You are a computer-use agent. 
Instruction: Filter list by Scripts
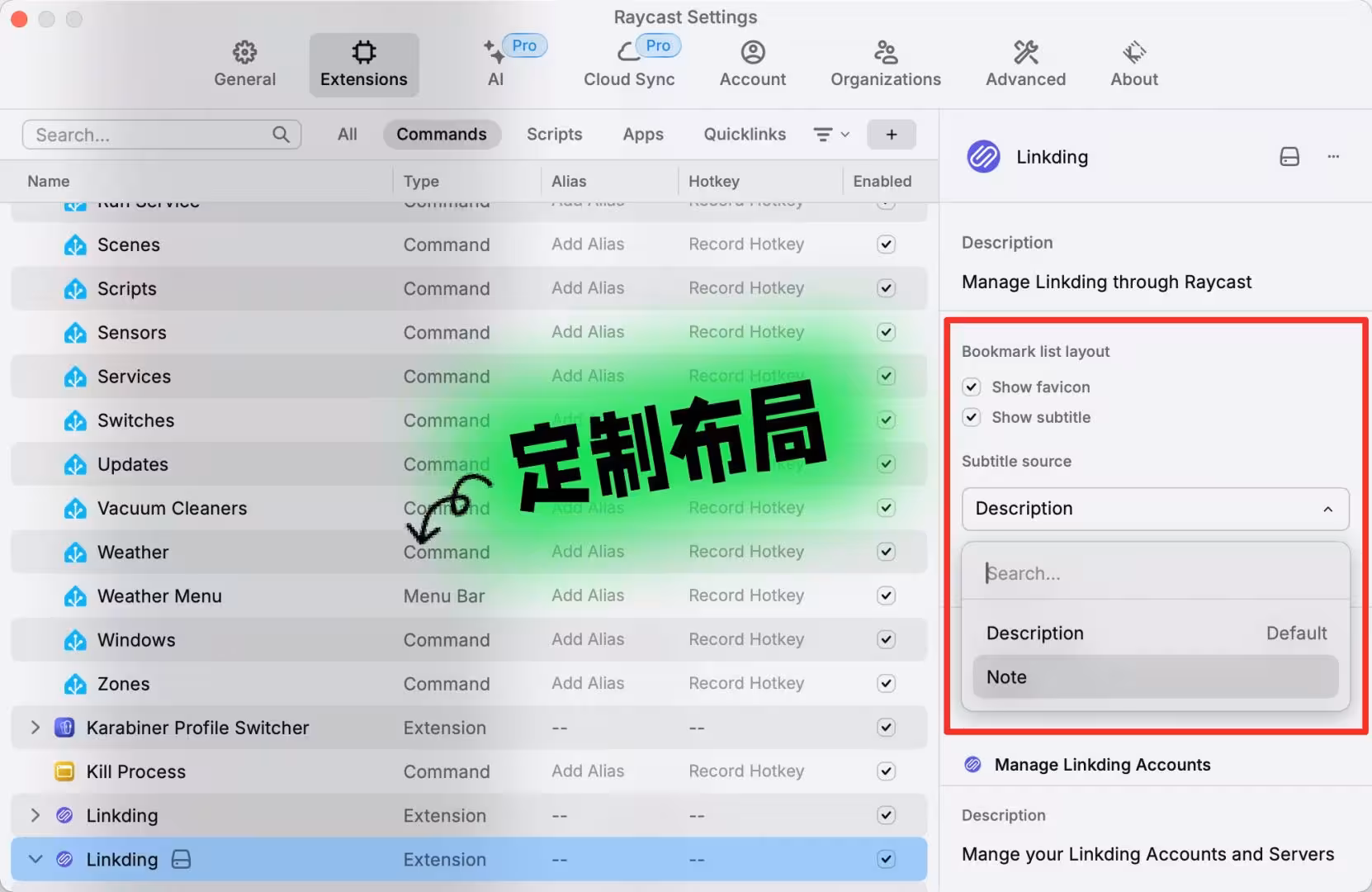(x=555, y=135)
